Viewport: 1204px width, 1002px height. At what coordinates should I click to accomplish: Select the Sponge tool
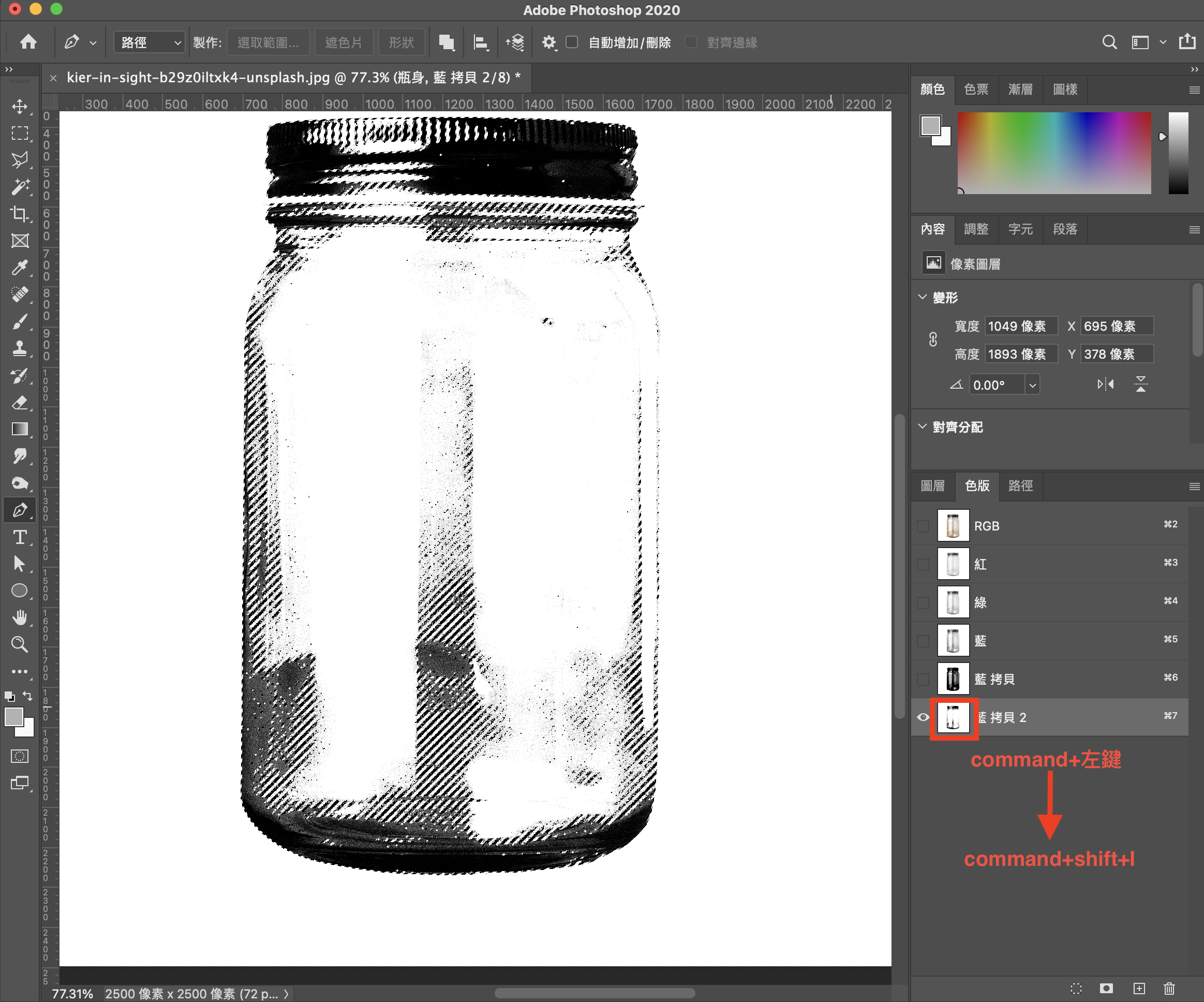pyautogui.click(x=20, y=483)
